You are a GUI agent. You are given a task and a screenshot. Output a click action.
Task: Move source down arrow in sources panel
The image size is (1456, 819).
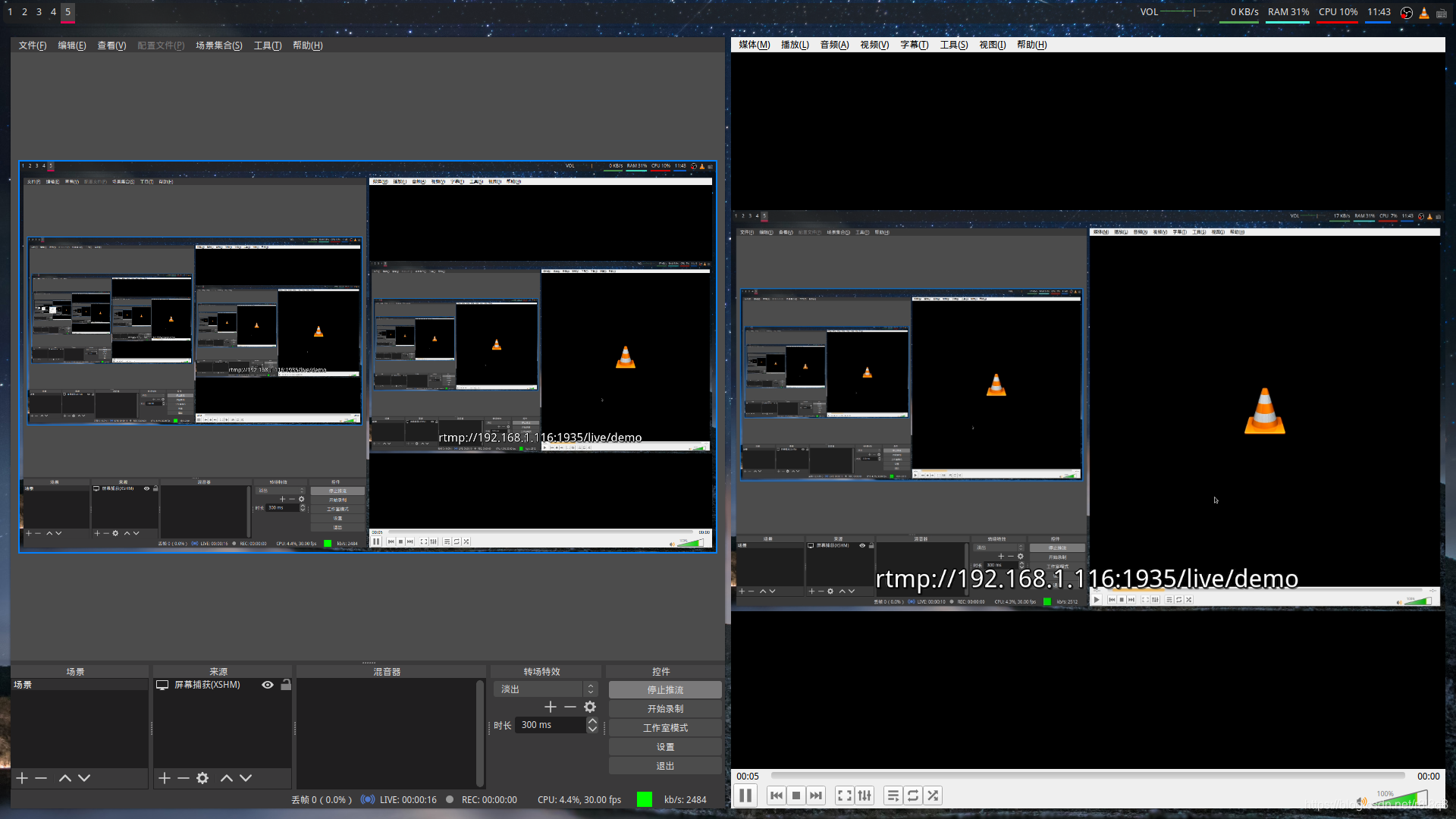click(x=246, y=778)
